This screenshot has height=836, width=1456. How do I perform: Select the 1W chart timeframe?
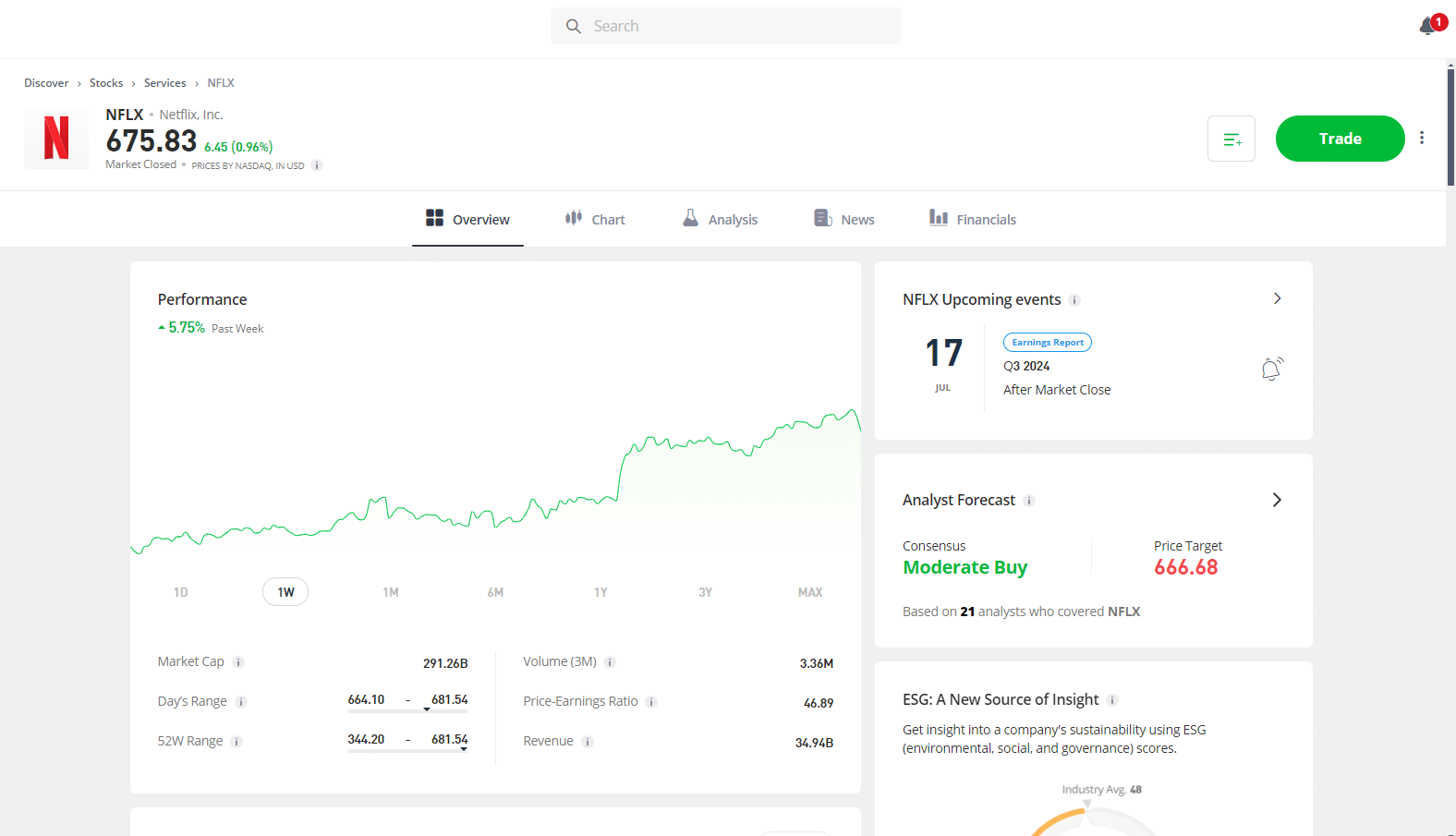pos(285,592)
